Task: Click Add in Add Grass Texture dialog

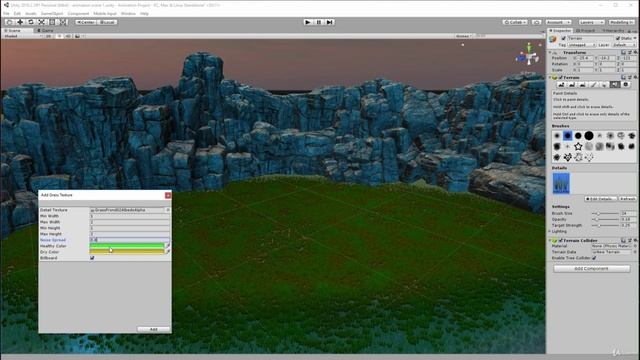Action: (153, 329)
